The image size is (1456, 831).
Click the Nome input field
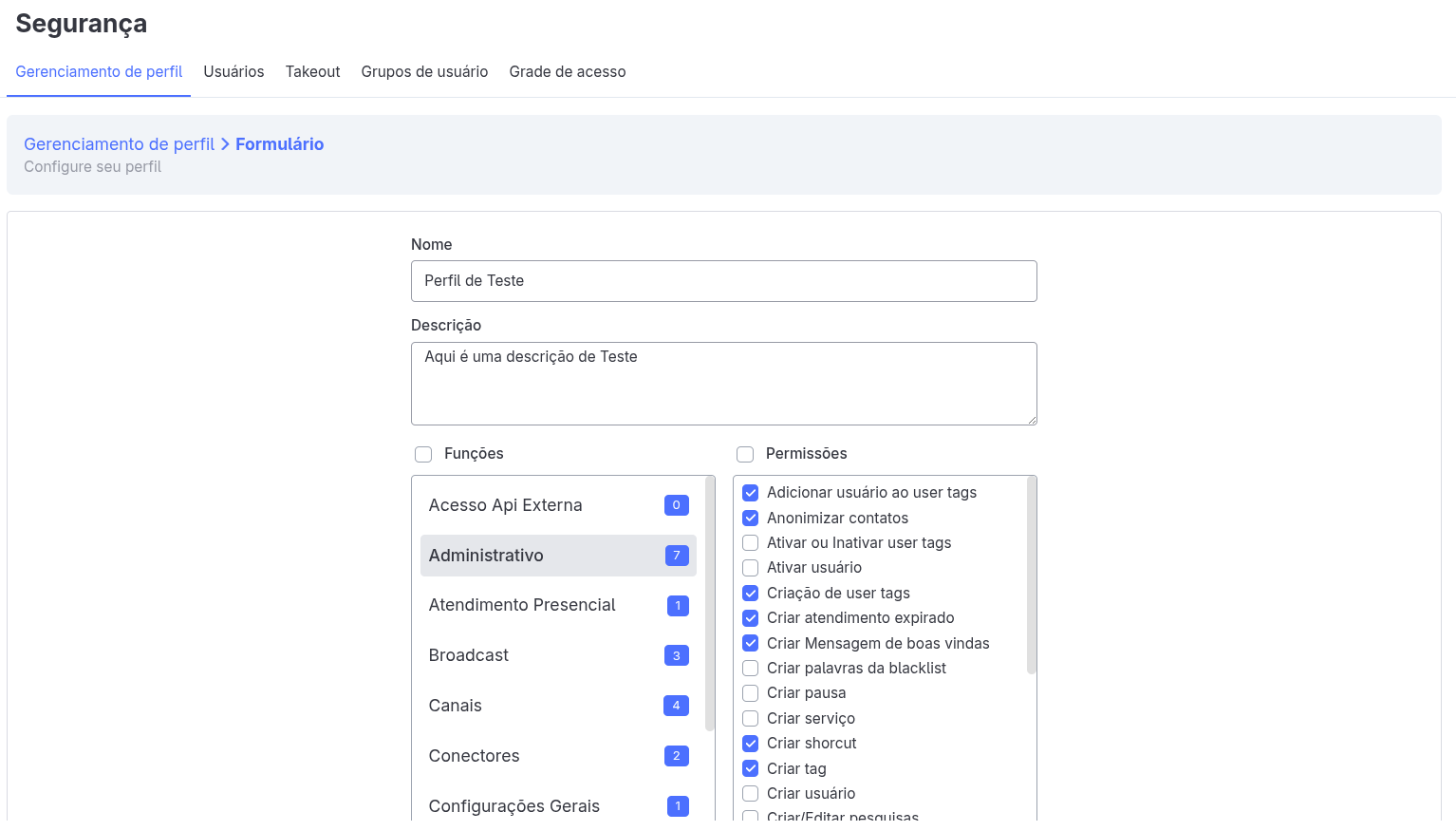(723, 281)
